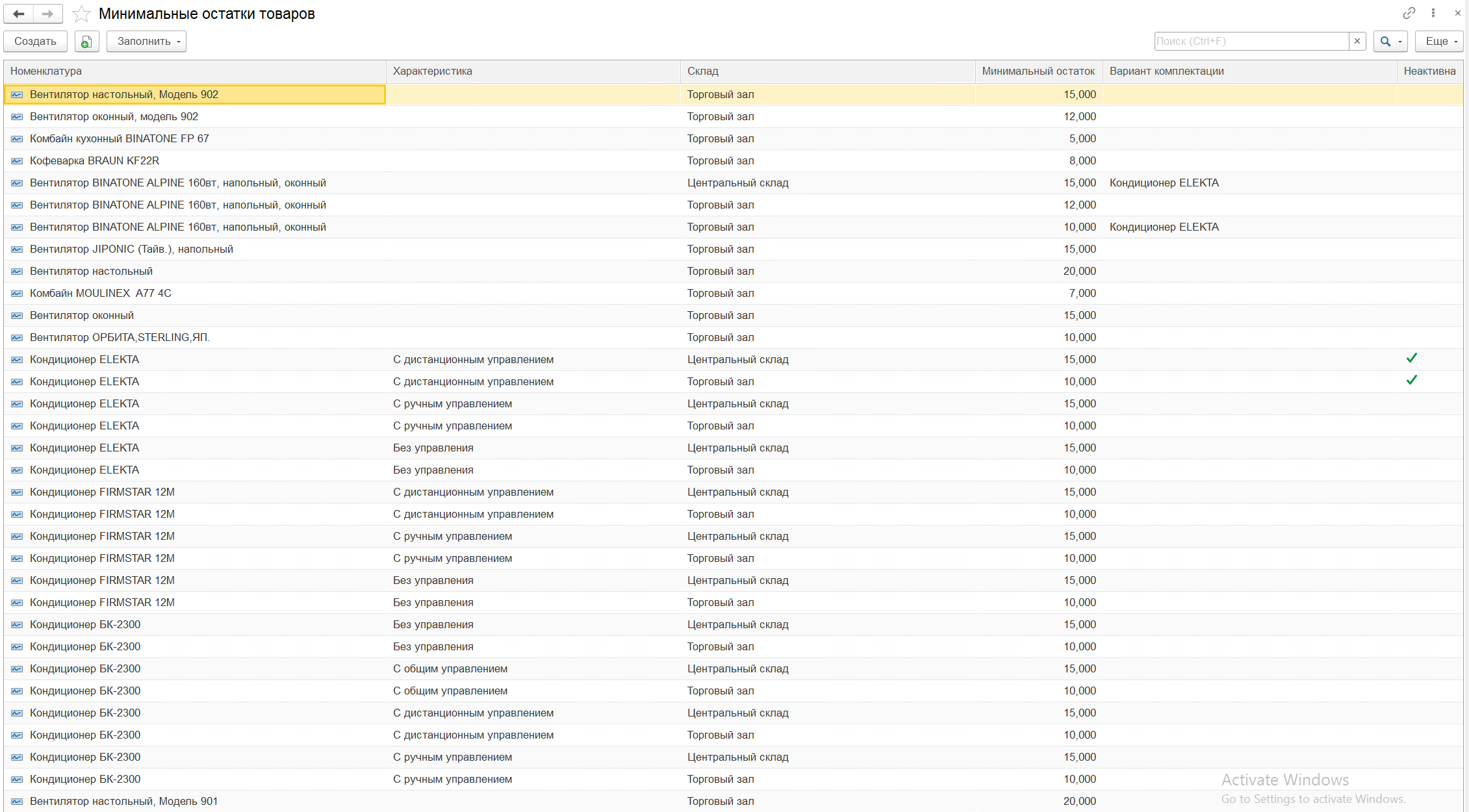Select Вентилятор оконный, модель 902 row name
The height and width of the screenshot is (812, 1469).
(114, 117)
